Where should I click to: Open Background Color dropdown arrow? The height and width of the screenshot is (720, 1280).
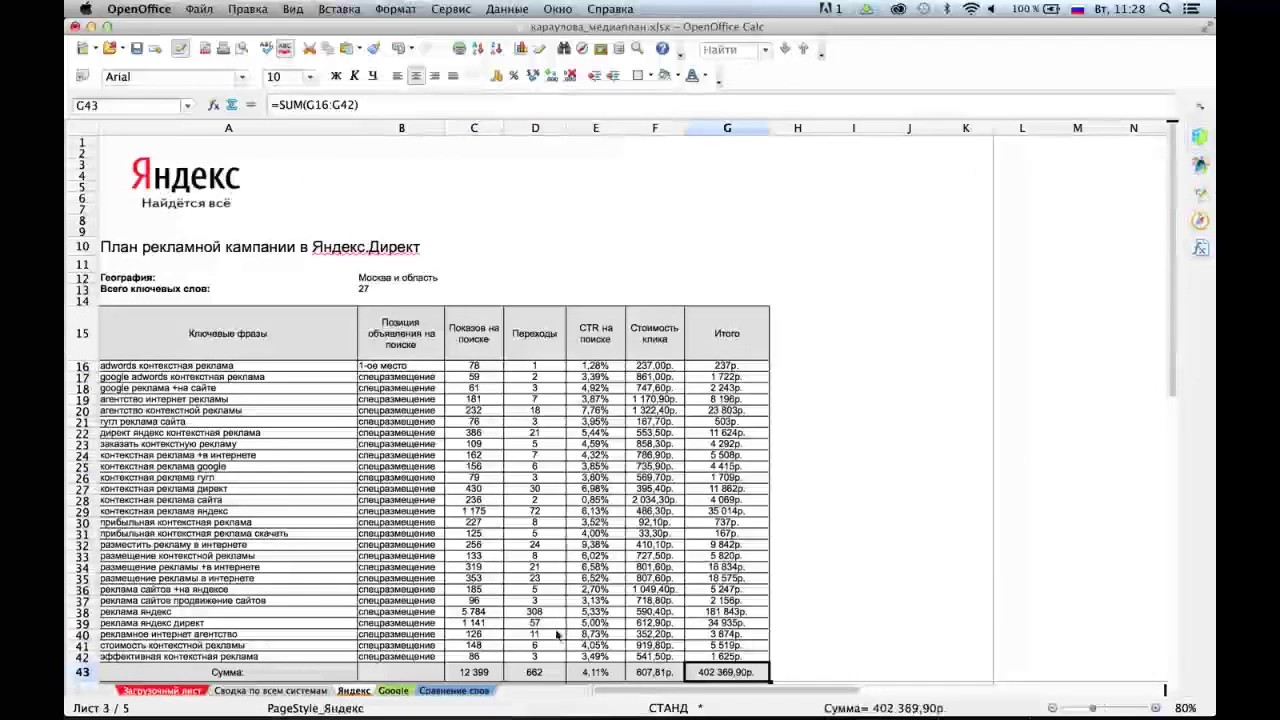point(678,75)
